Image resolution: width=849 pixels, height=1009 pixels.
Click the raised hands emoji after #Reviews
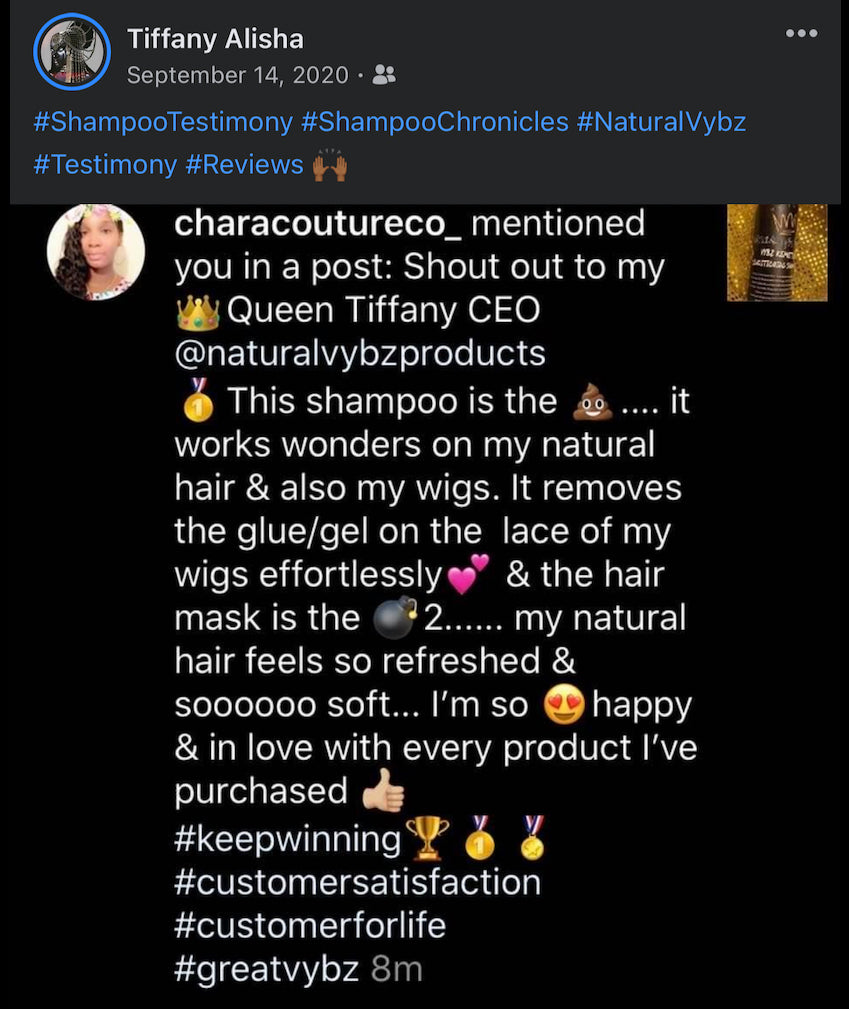click(x=330, y=165)
